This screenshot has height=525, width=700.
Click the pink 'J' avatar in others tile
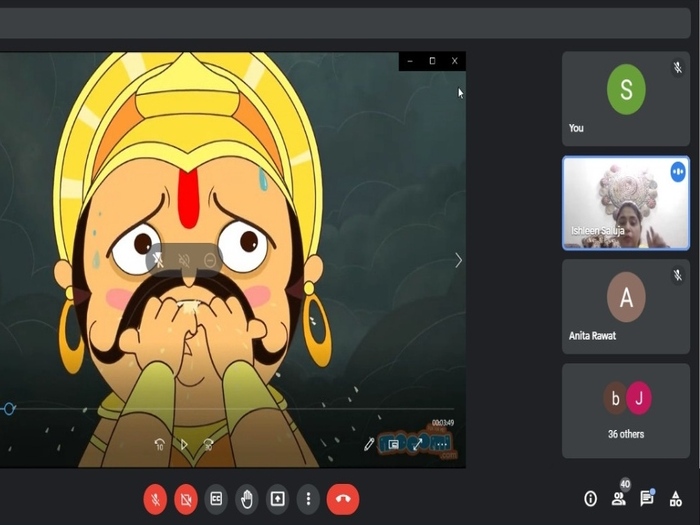click(x=639, y=398)
